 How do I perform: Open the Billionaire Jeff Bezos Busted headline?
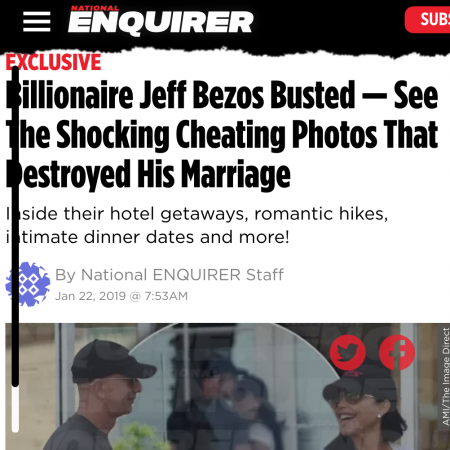coord(222,134)
